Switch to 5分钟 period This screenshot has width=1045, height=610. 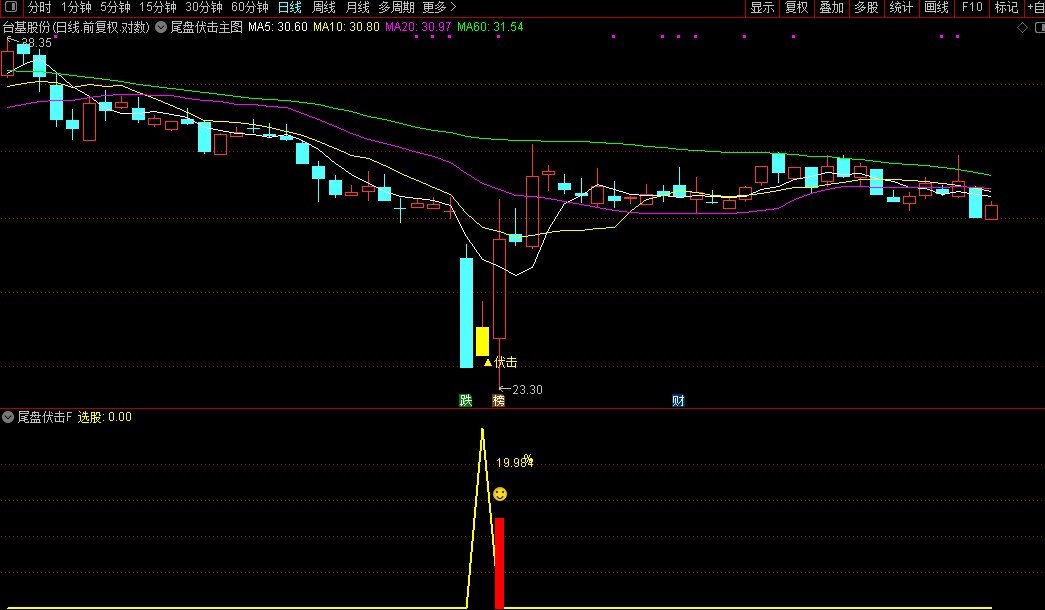click(115, 7)
